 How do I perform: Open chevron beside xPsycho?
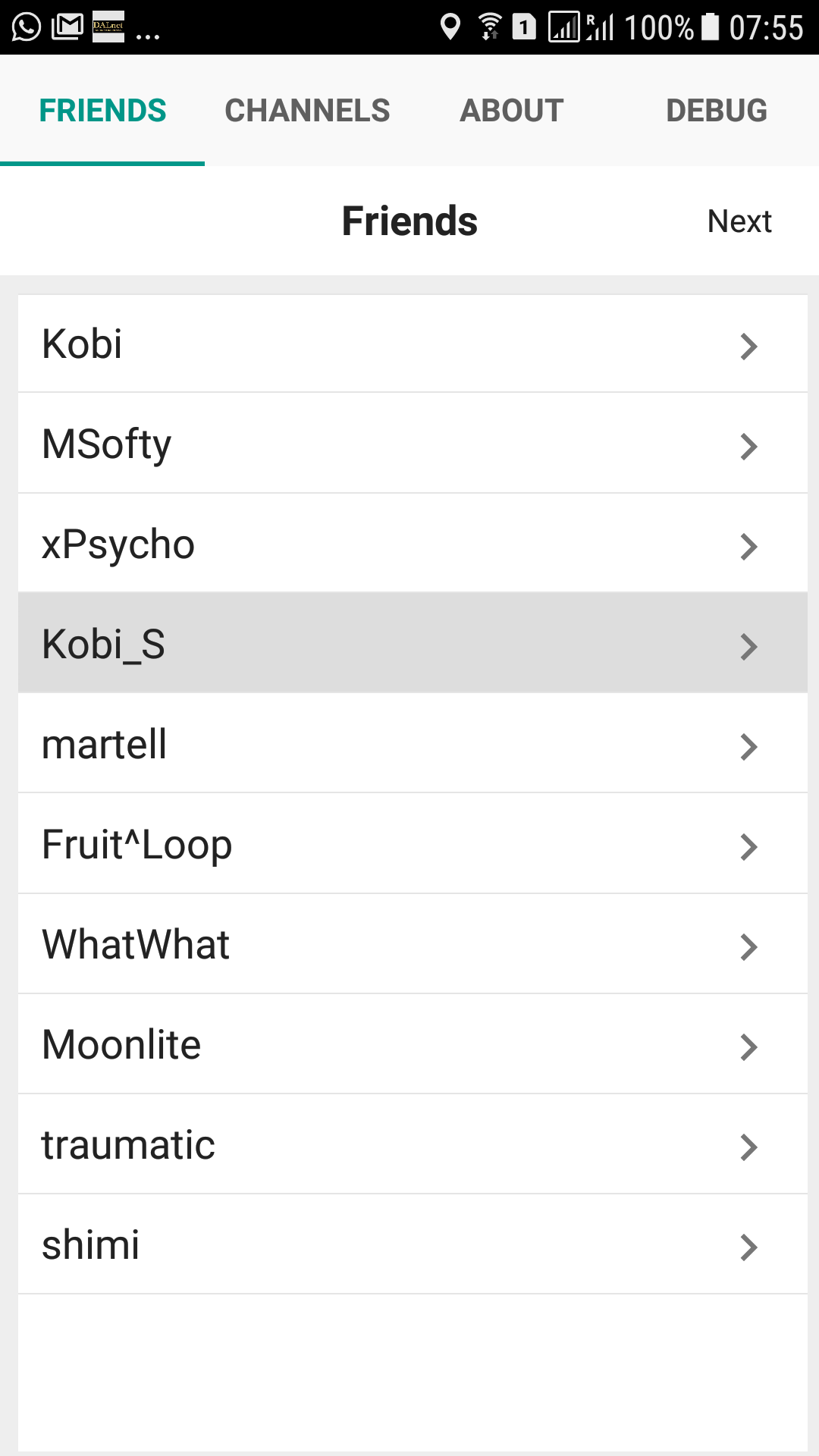click(748, 546)
